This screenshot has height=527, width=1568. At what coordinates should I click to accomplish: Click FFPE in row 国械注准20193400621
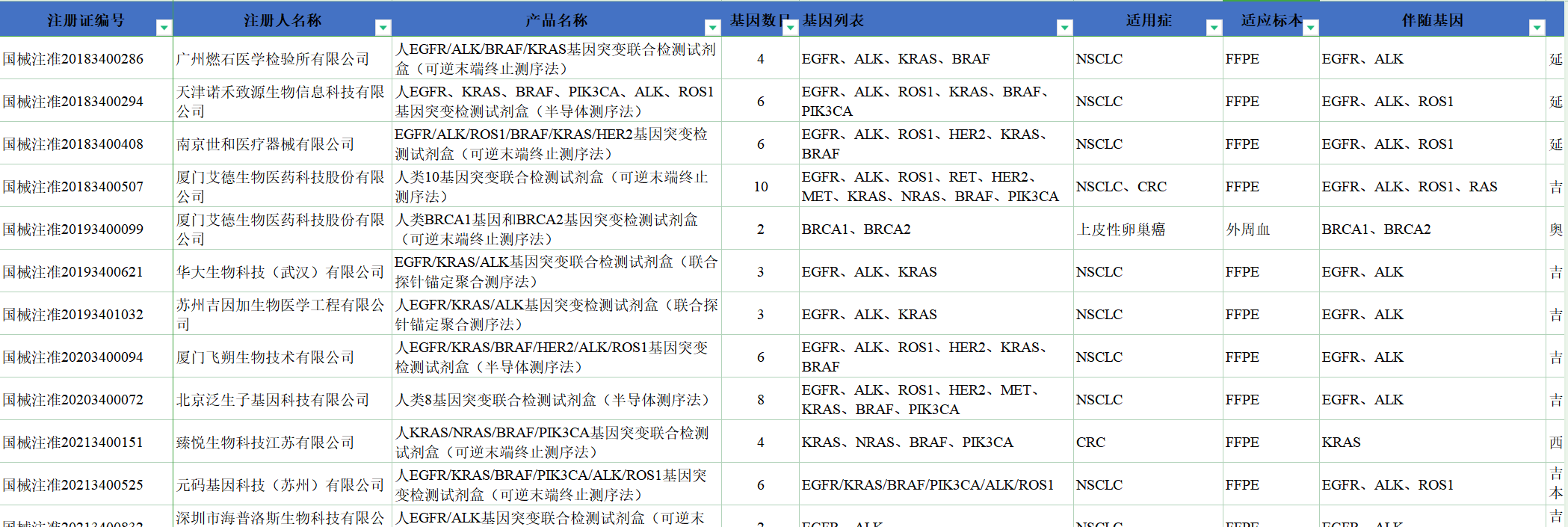(1271, 271)
